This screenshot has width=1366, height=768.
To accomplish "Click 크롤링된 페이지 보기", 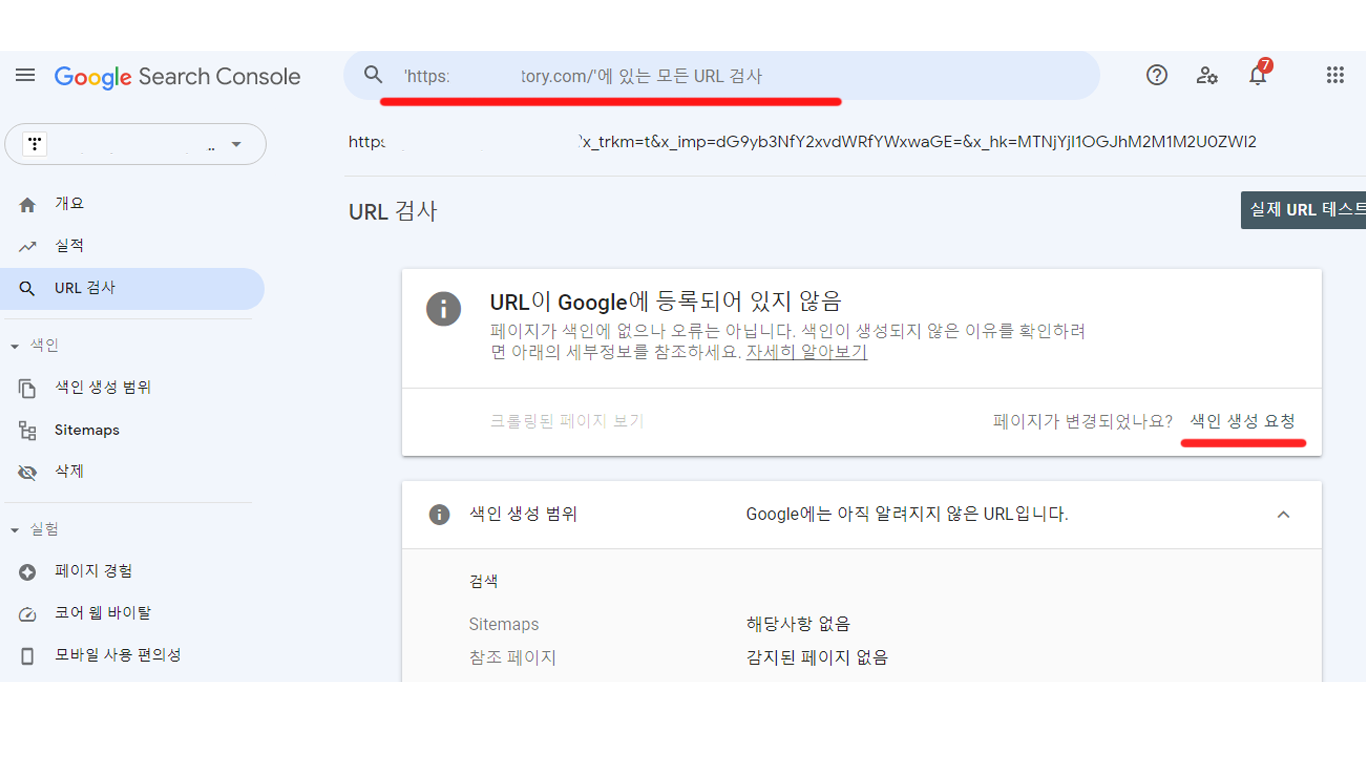I will [567, 421].
